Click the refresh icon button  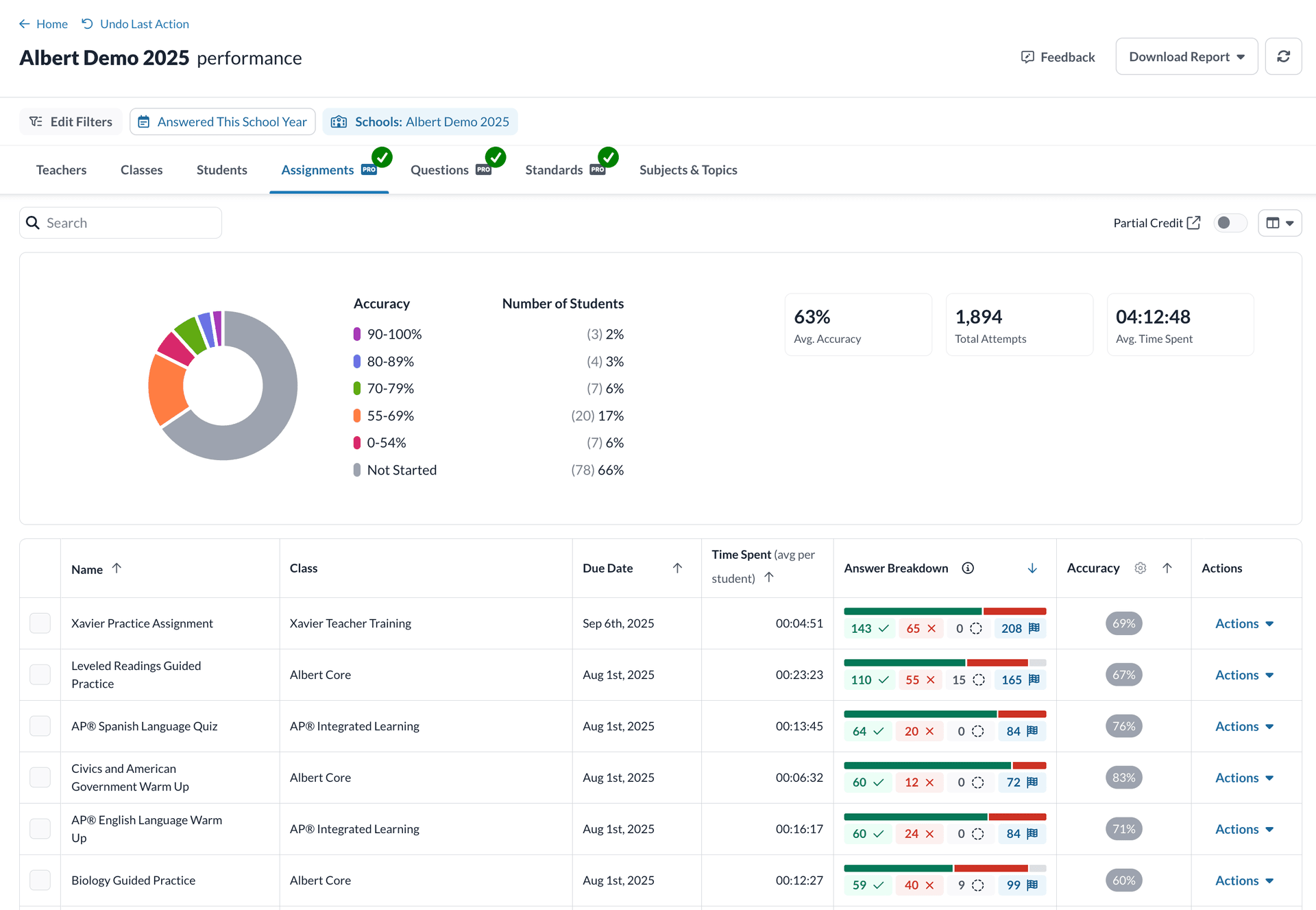[x=1283, y=57]
